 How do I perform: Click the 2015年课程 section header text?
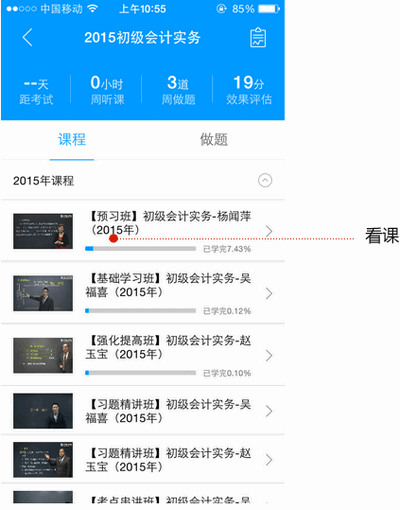44,181
